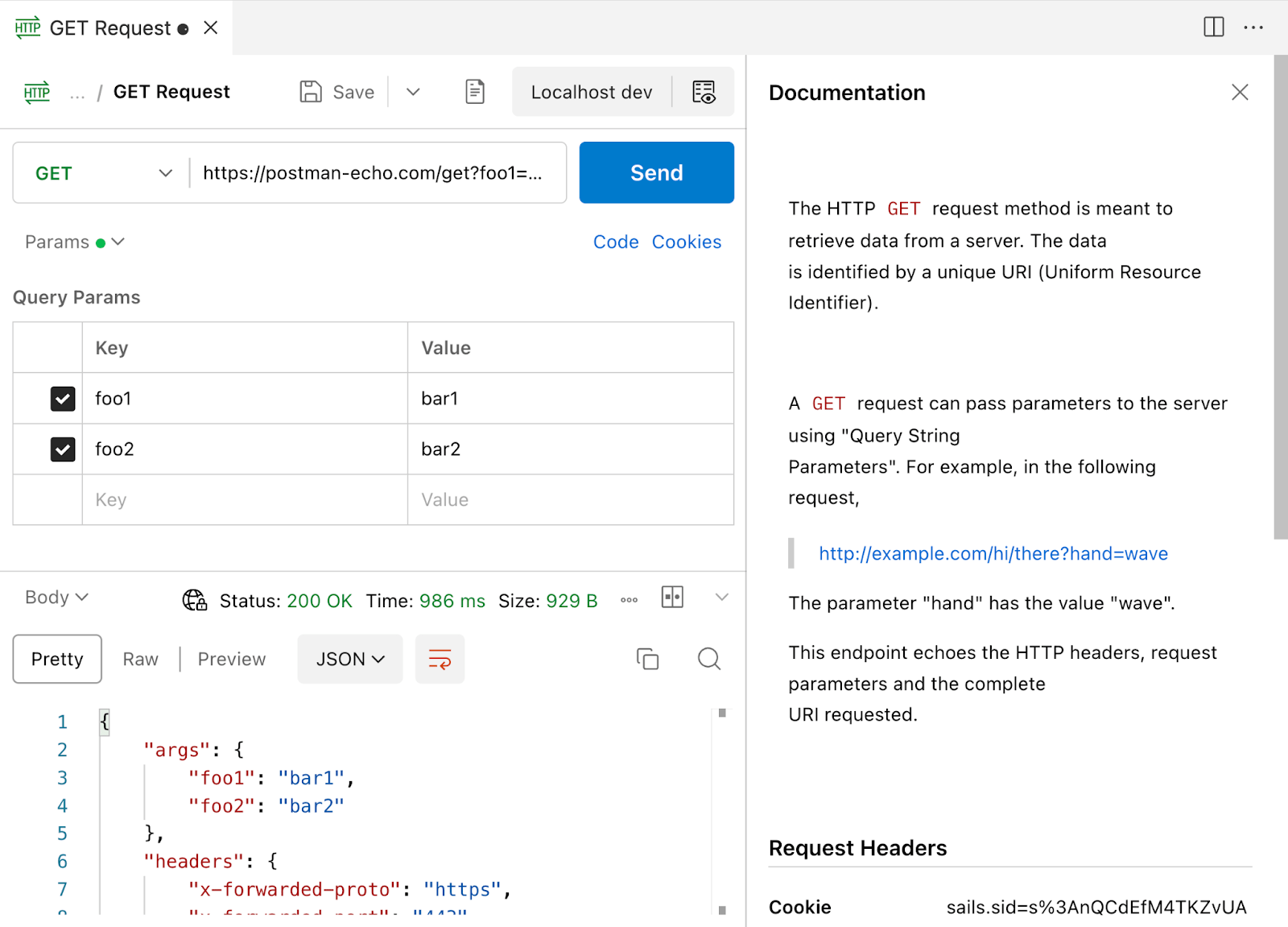Expand the breadcrumb ellipsis path

77,93
